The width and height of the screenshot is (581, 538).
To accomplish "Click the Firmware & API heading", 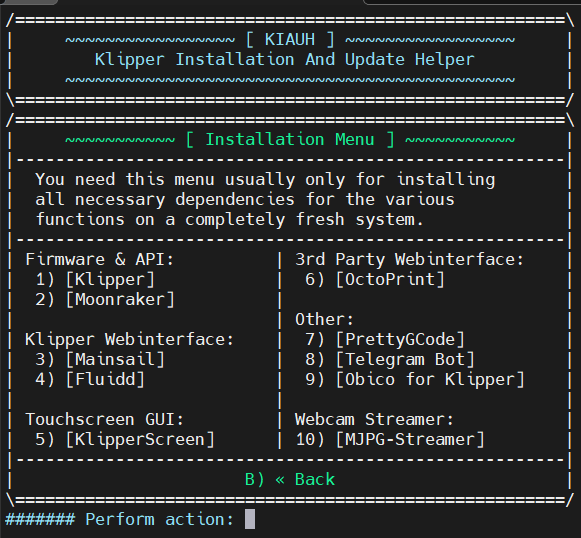I will 99,259.
